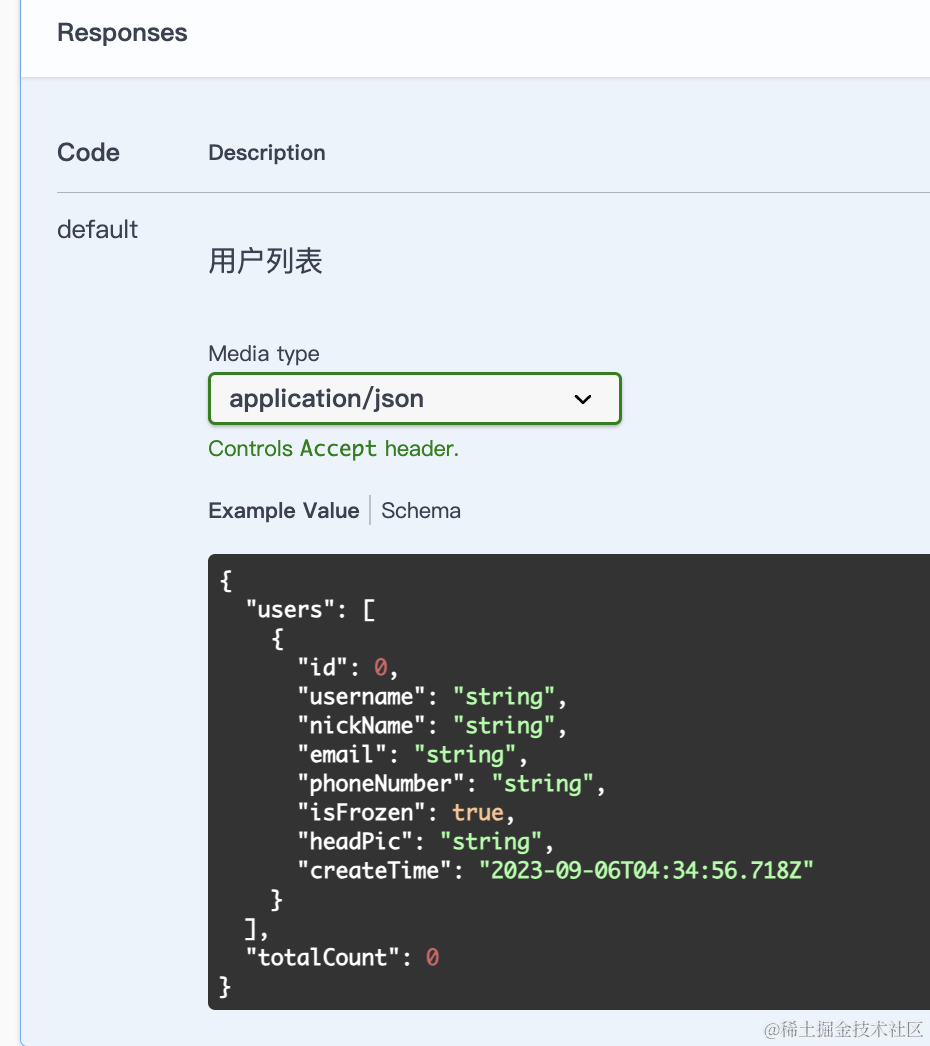Click the "email" key in the example JSON
This screenshot has width=930, height=1046.
(x=342, y=754)
